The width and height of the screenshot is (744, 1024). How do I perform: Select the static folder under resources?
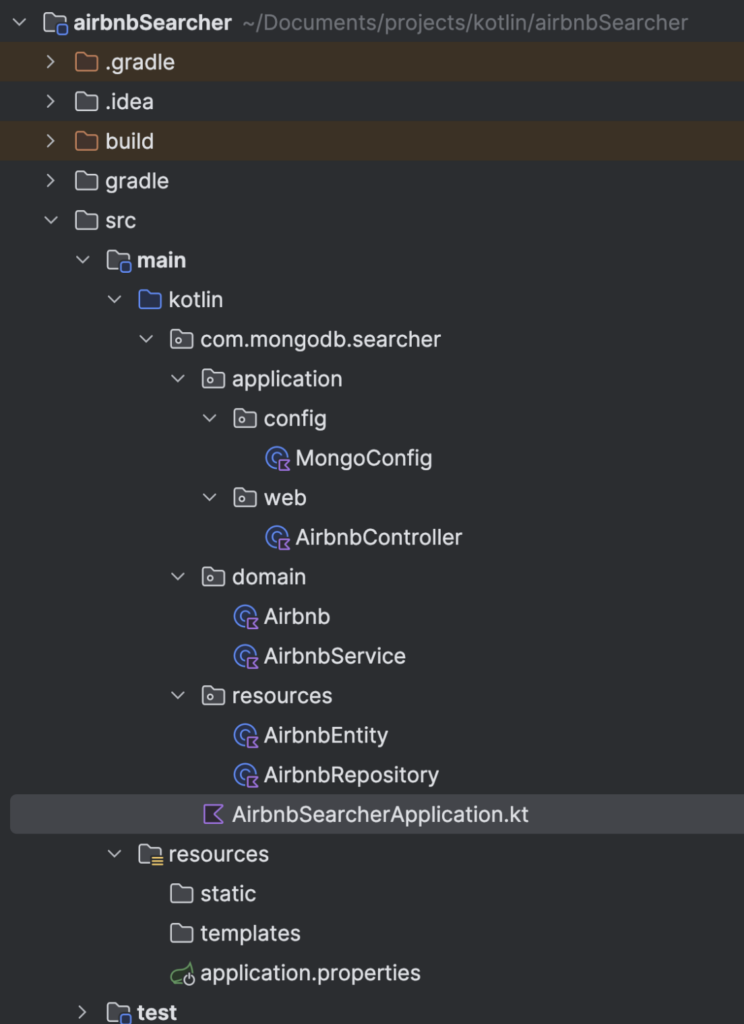click(x=227, y=894)
